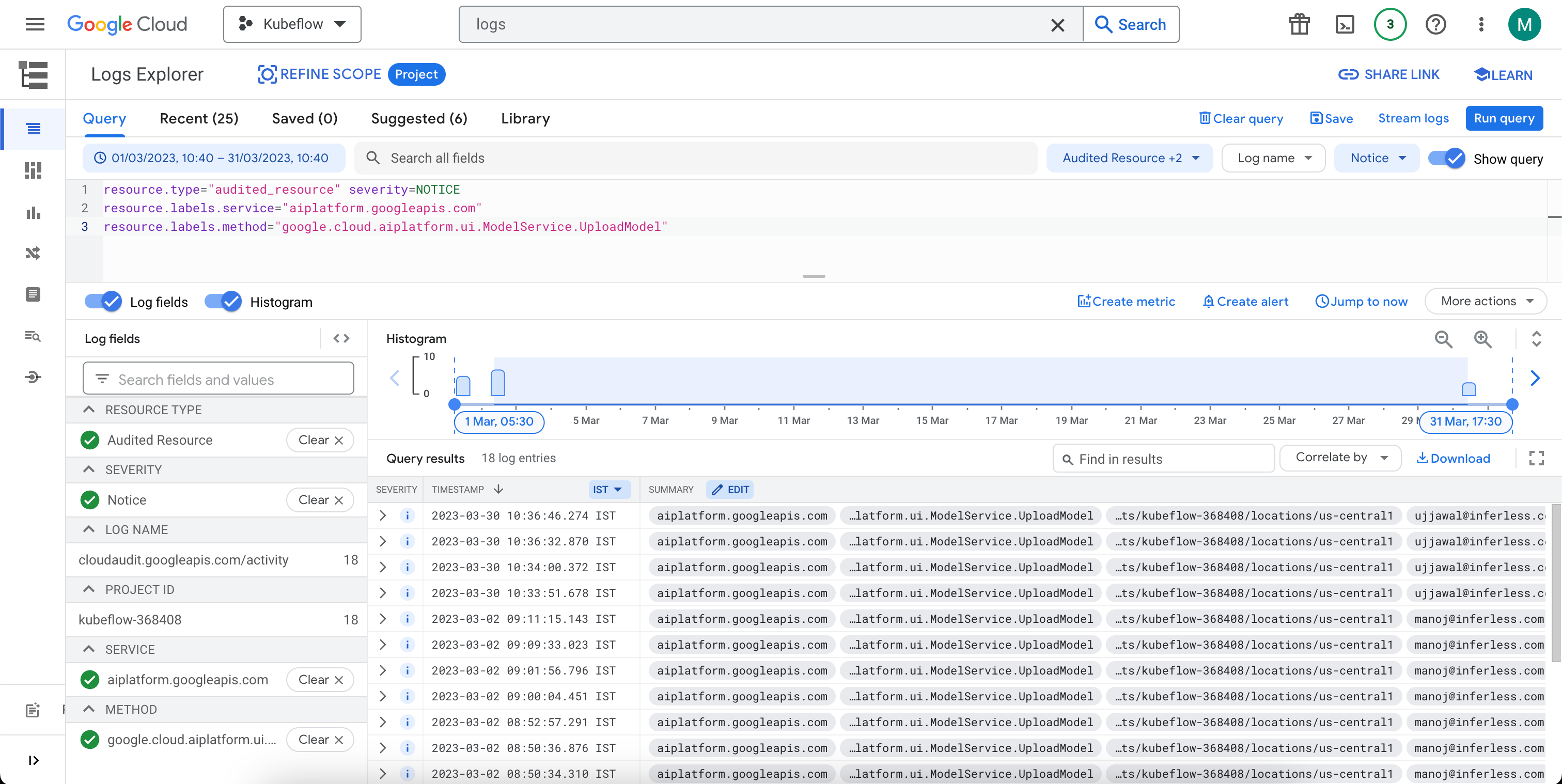Viewport: 1562px width, 784px height.
Task: Open the Log name filter dropdown
Action: tap(1273, 158)
